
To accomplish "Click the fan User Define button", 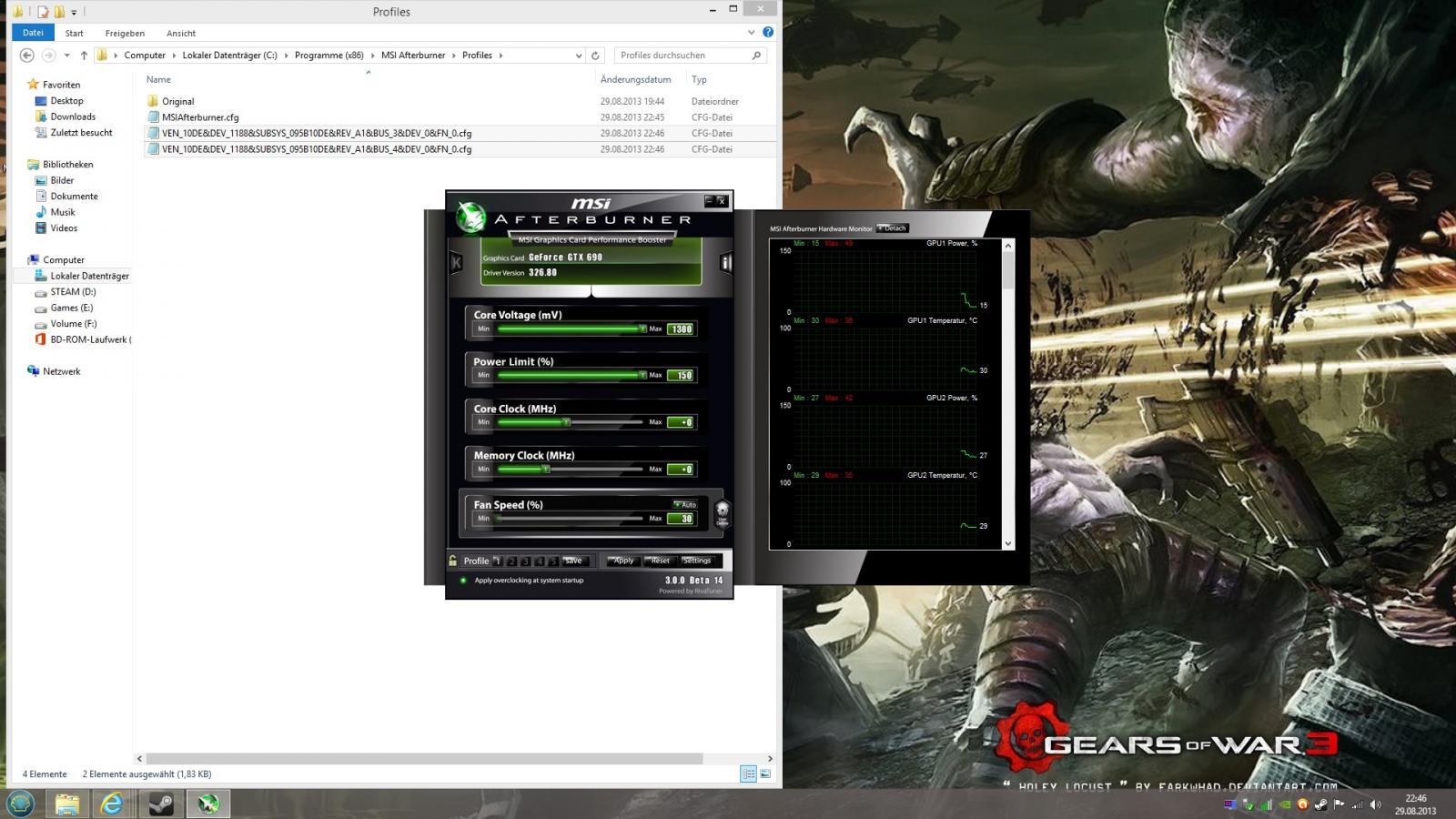I will pos(723,513).
